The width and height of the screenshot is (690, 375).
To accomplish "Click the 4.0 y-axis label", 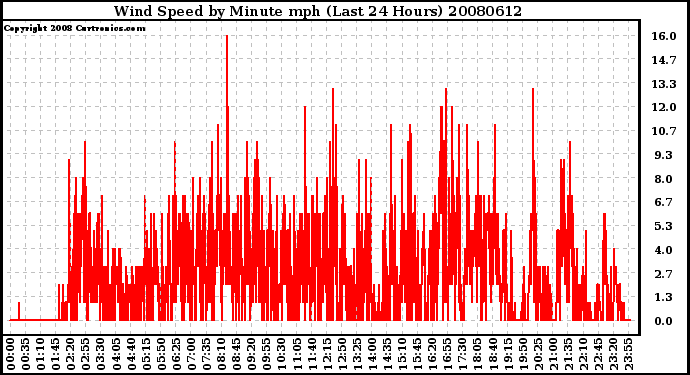I will (664, 250).
